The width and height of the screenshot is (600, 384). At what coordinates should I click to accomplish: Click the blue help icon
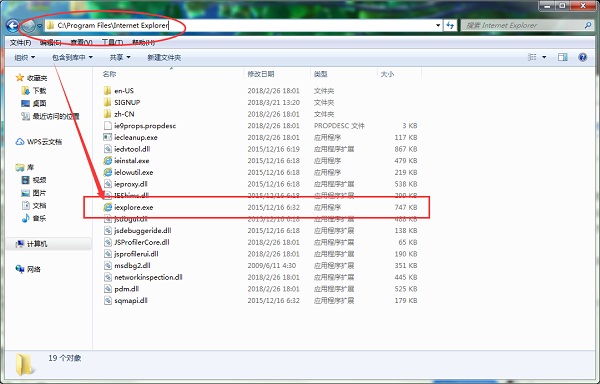582,57
